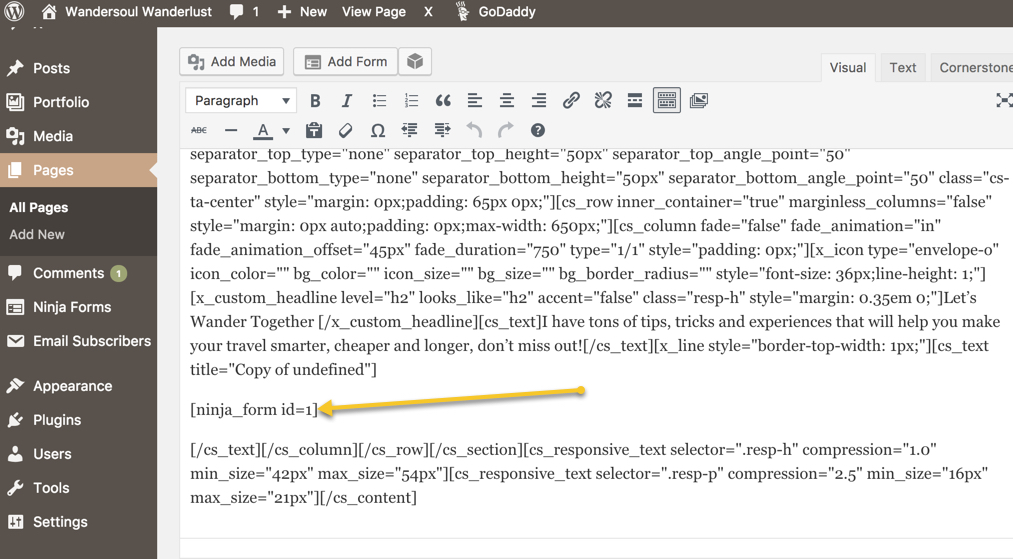Open Ninja Forms in the sidebar

71,307
